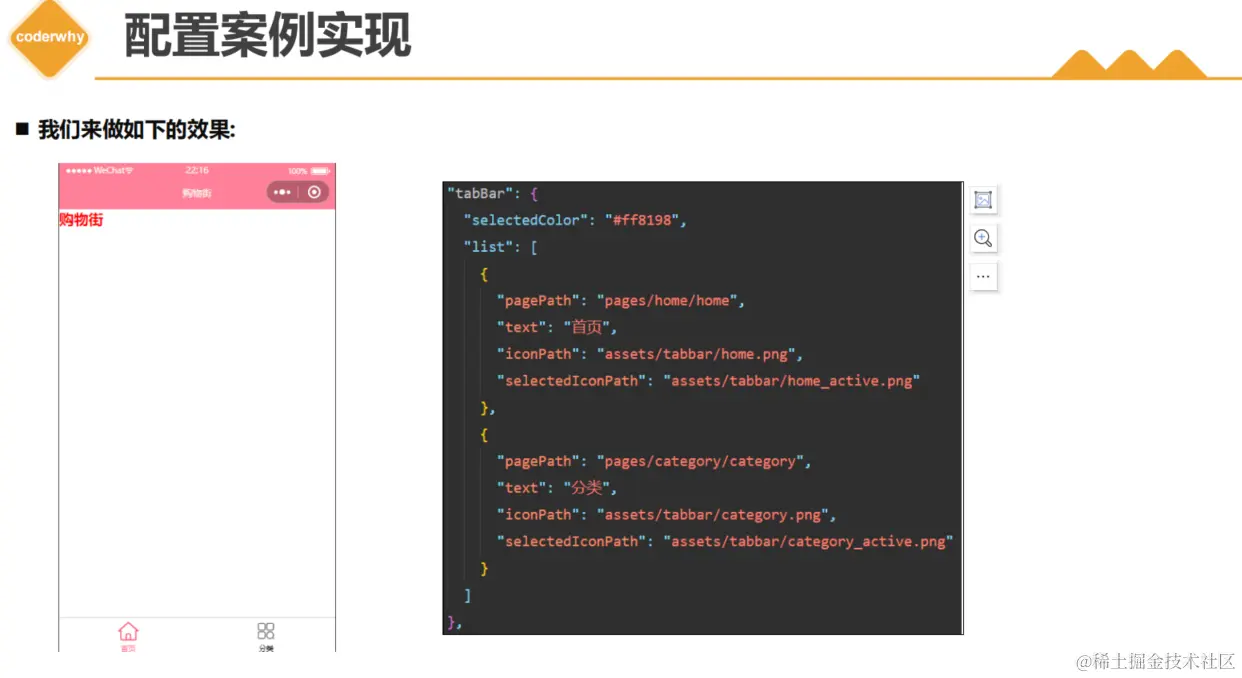The width and height of the screenshot is (1242, 678).
Task: Open the three-dot more options button beside code
Action: (983, 276)
